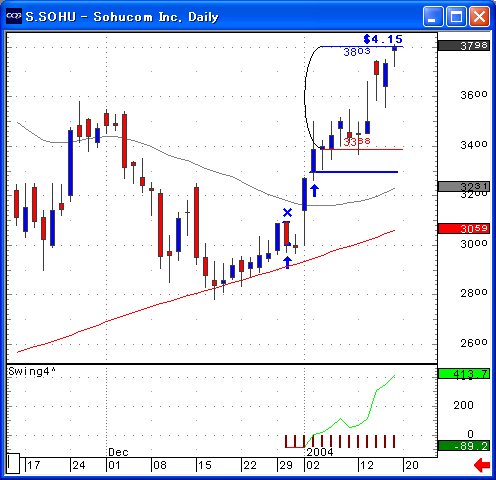Viewport: 496px width, 480px height.
Task: Click the '24' date on time axis
Action: click(x=79, y=465)
